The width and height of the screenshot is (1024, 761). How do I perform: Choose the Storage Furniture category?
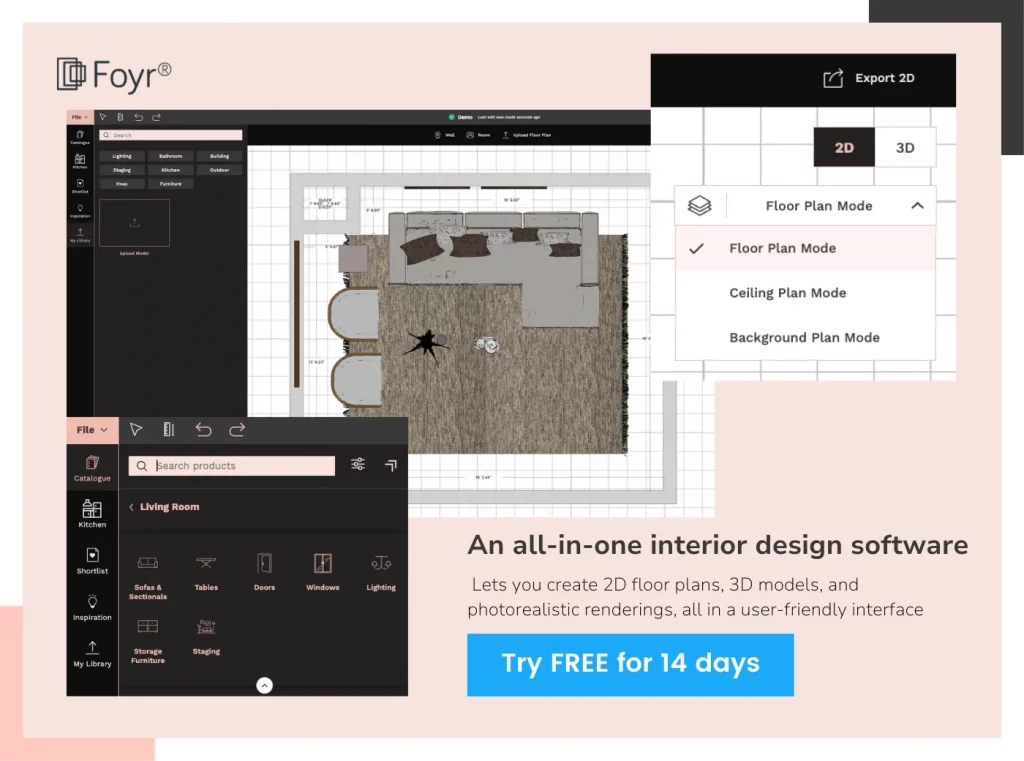148,641
